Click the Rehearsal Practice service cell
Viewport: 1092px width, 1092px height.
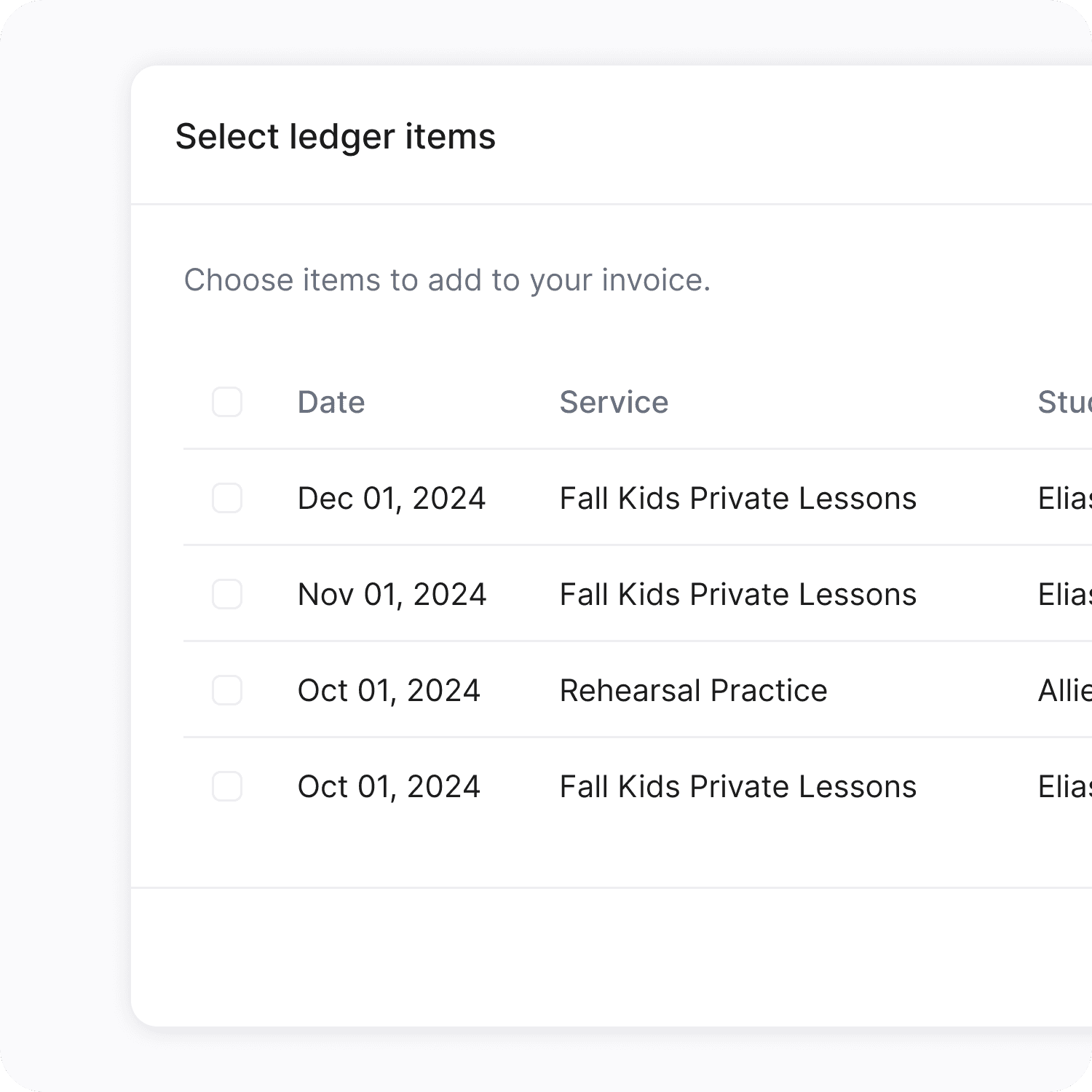[x=693, y=690]
